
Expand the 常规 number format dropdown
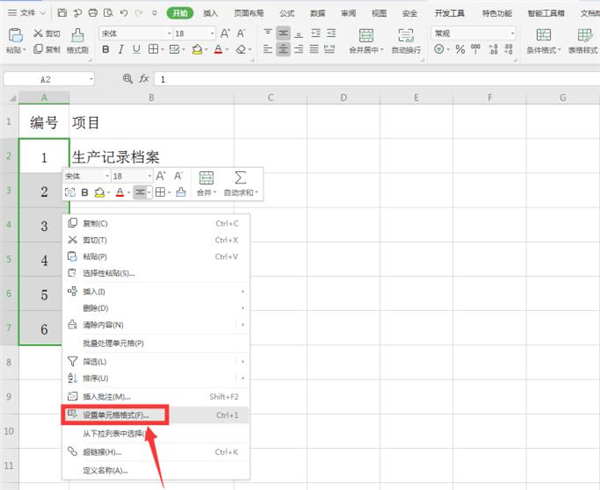pos(497,33)
